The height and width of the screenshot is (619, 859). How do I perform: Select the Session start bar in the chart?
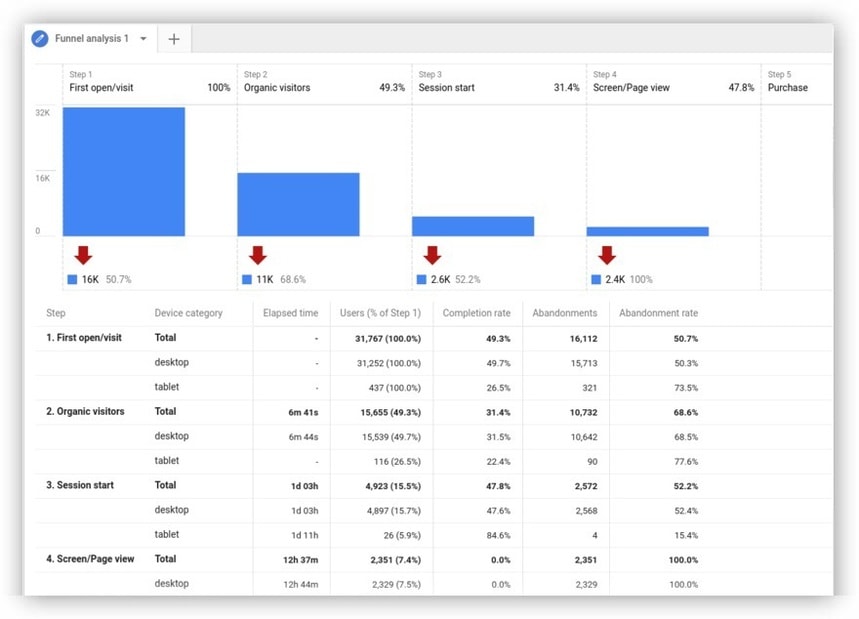pyautogui.click(x=473, y=225)
